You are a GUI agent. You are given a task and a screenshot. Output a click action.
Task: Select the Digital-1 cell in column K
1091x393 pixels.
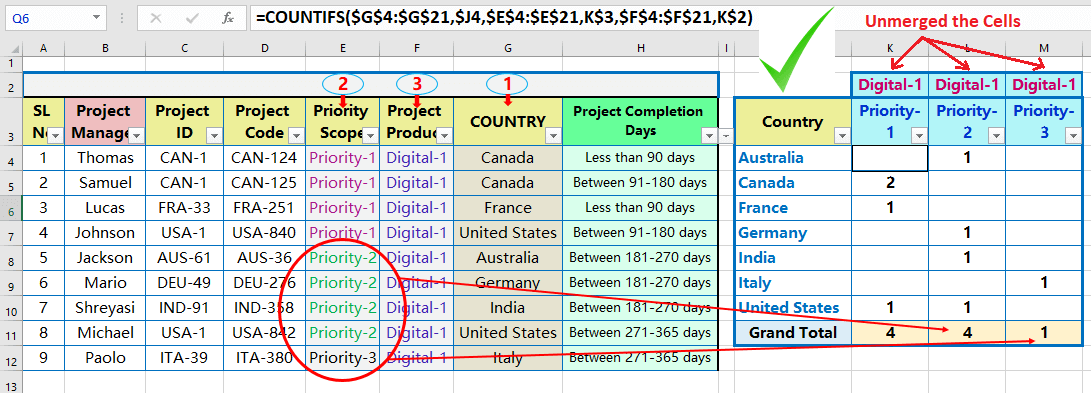pos(890,85)
